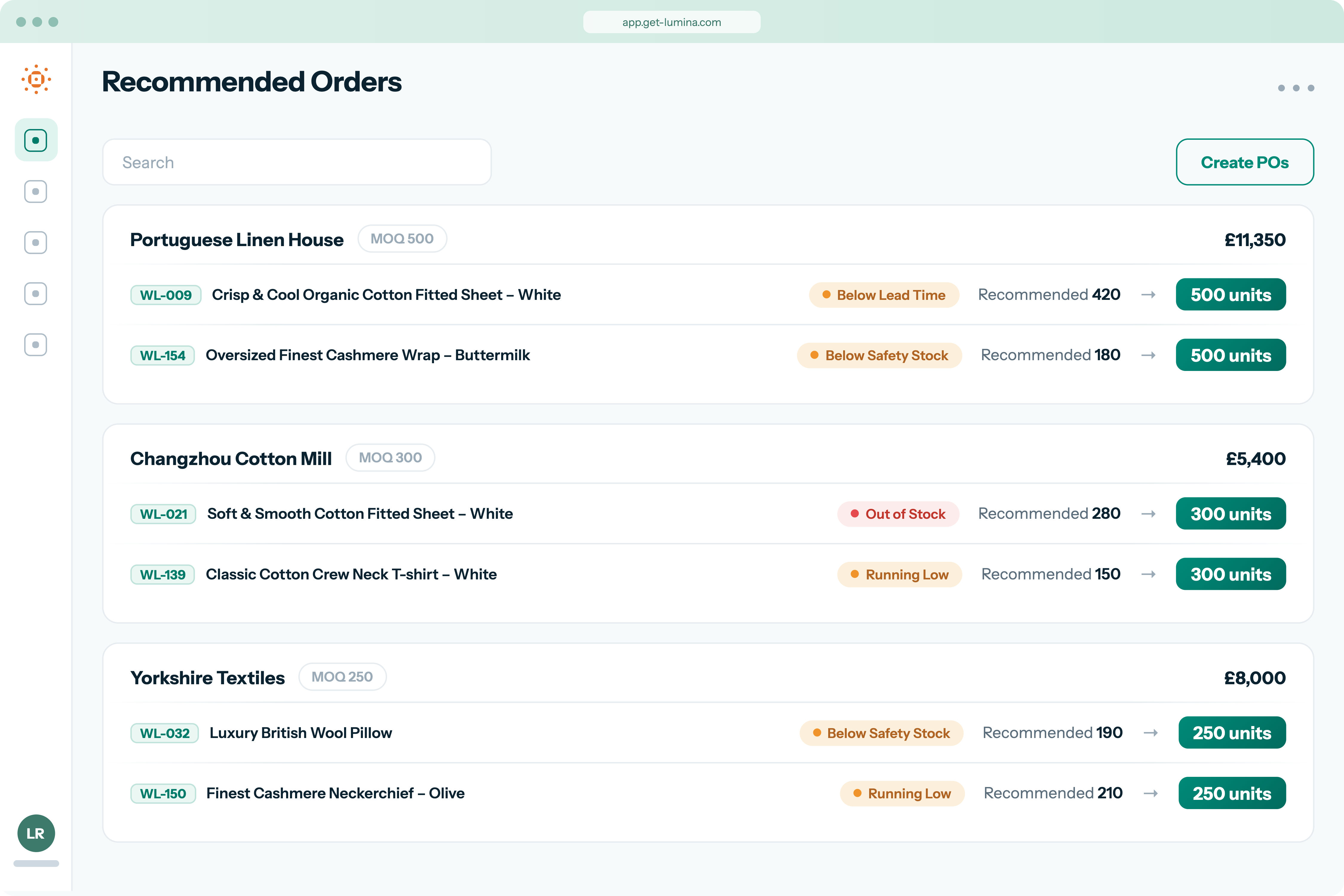
Task: Open the LR user avatar
Action: (x=36, y=833)
